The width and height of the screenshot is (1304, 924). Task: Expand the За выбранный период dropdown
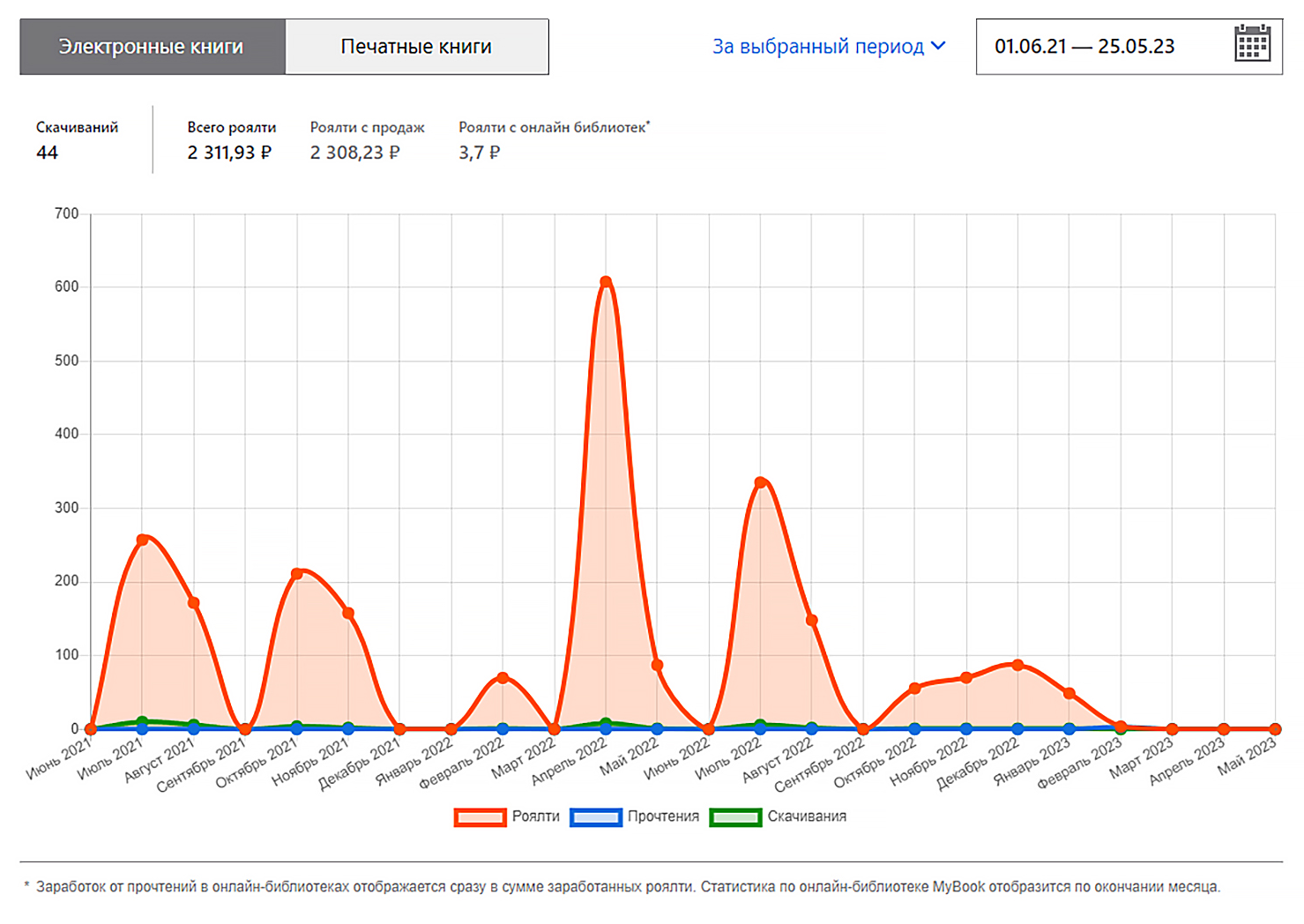[829, 46]
